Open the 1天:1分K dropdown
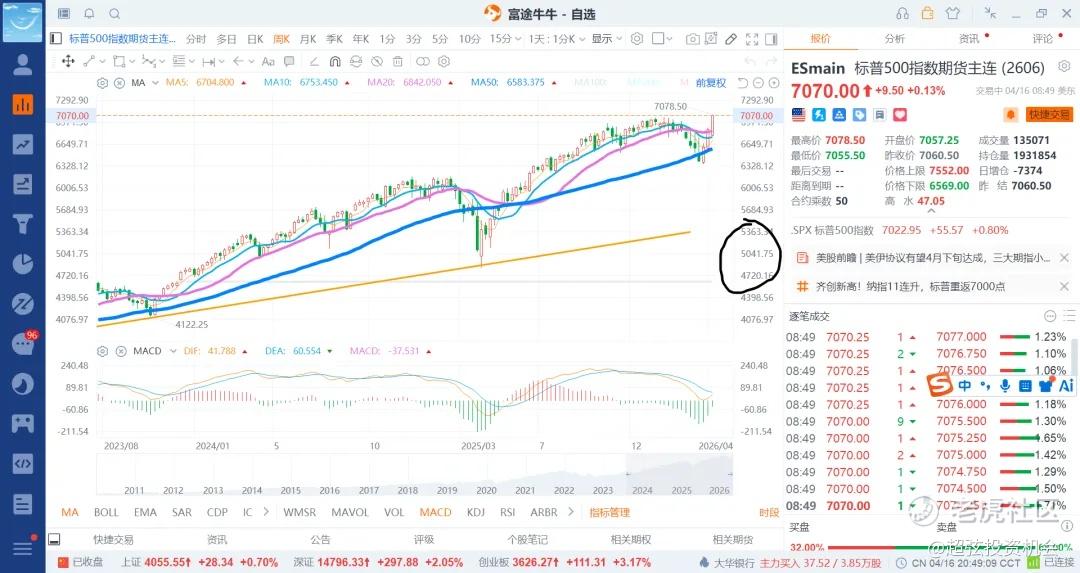 pyautogui.click(x=557, y=39)
